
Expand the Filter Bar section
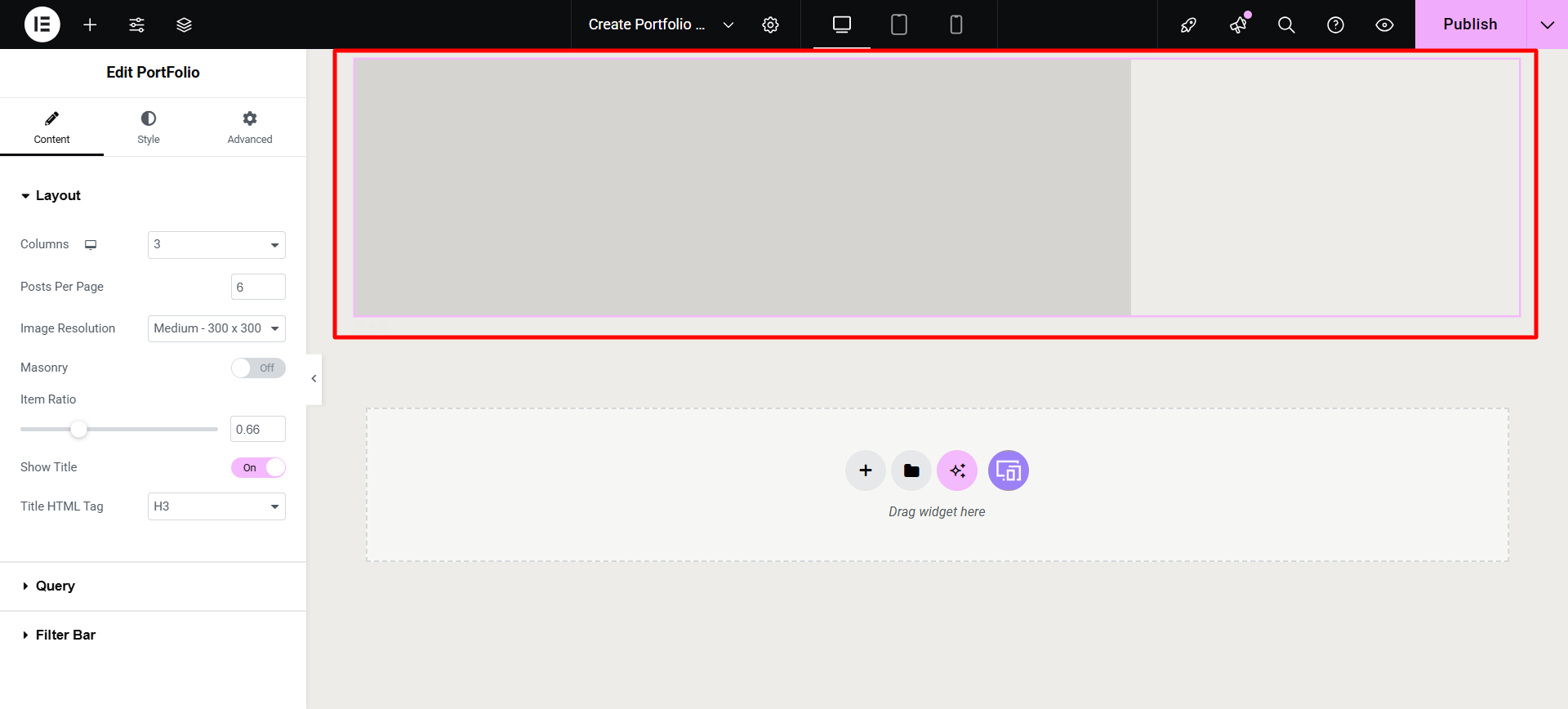pyautogui.click(x=153, y=635)
